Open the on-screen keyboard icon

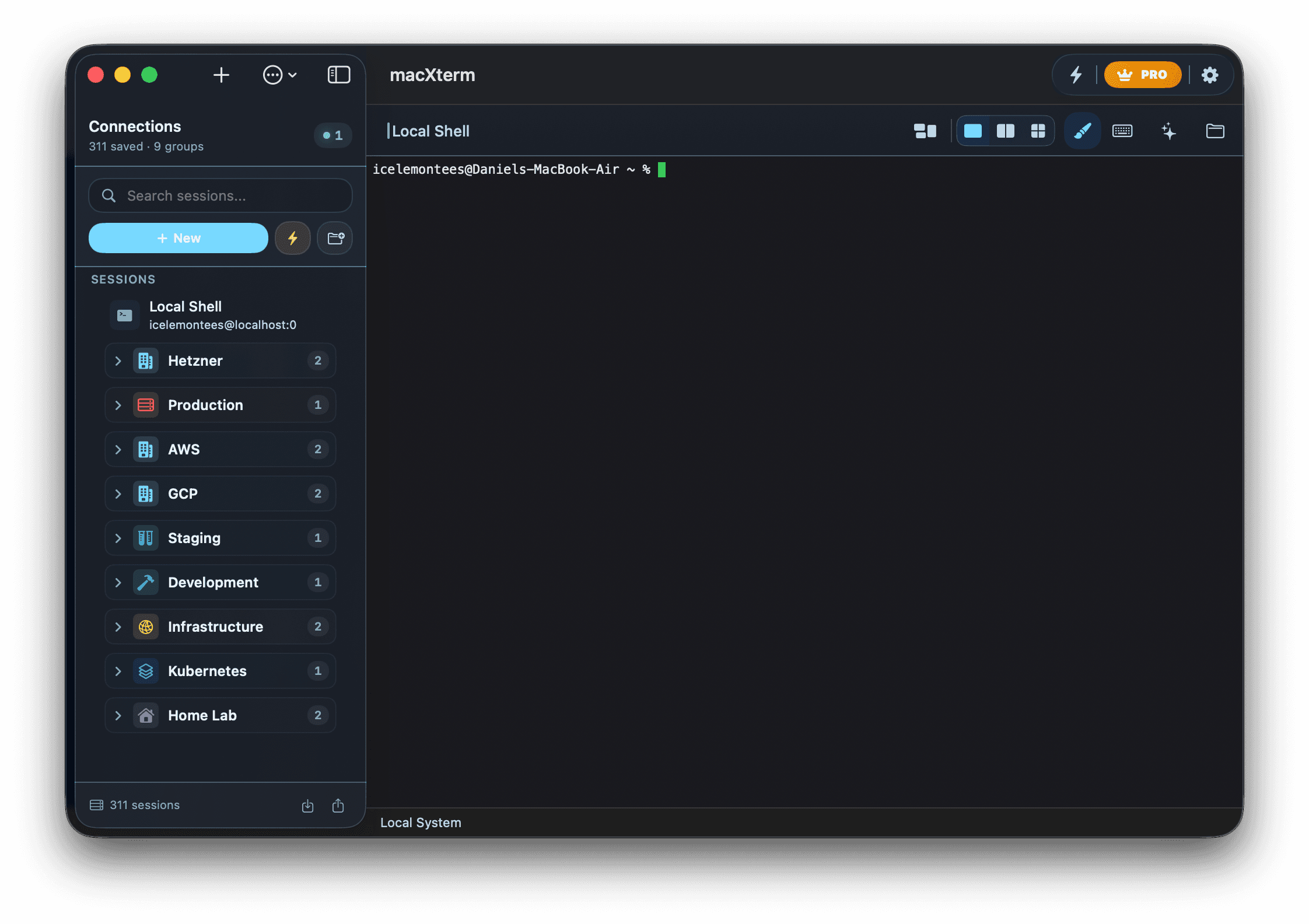tap(1122, 131)
